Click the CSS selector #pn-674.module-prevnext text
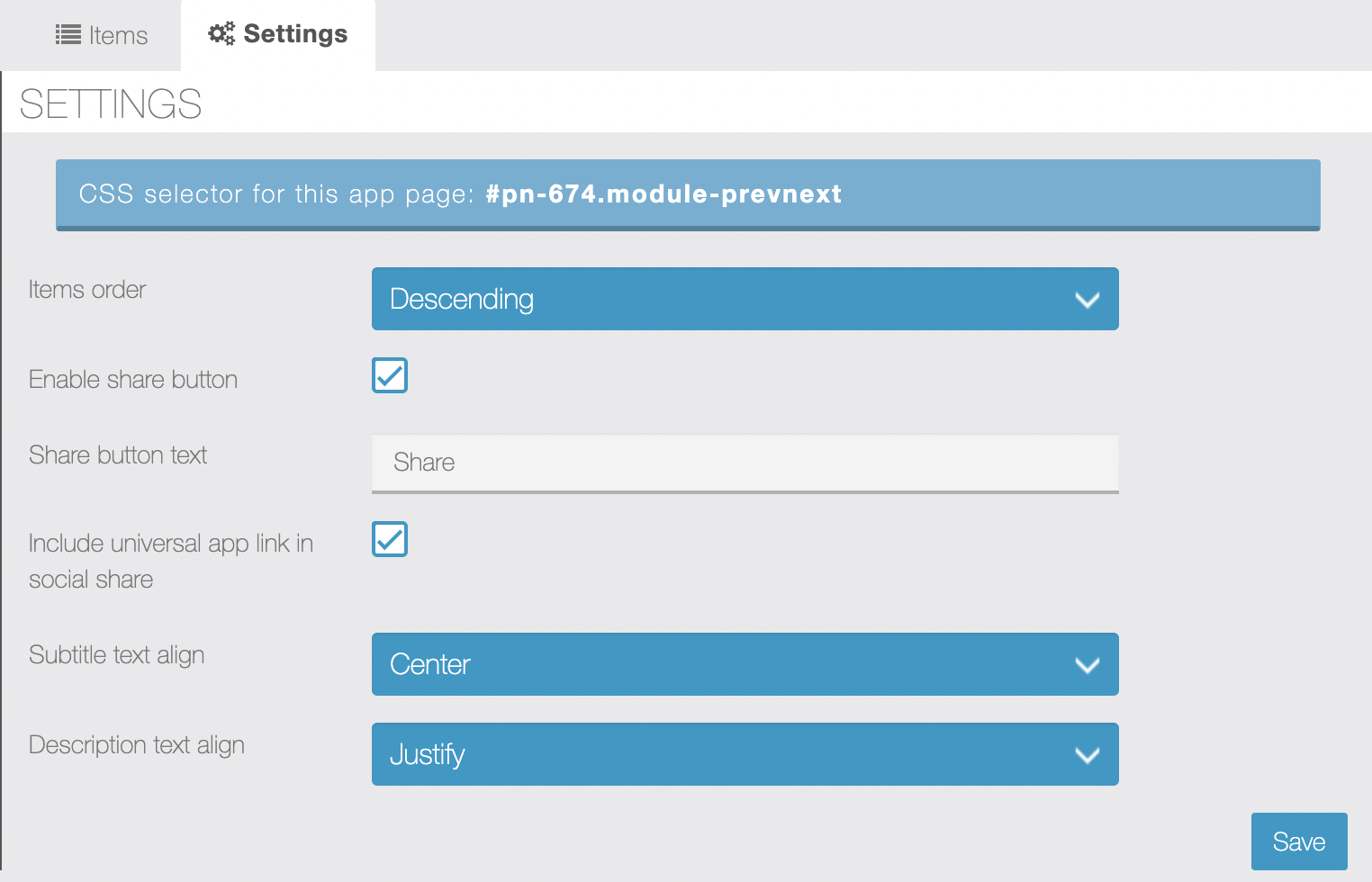1372x882 pixels. pos(663,193)
